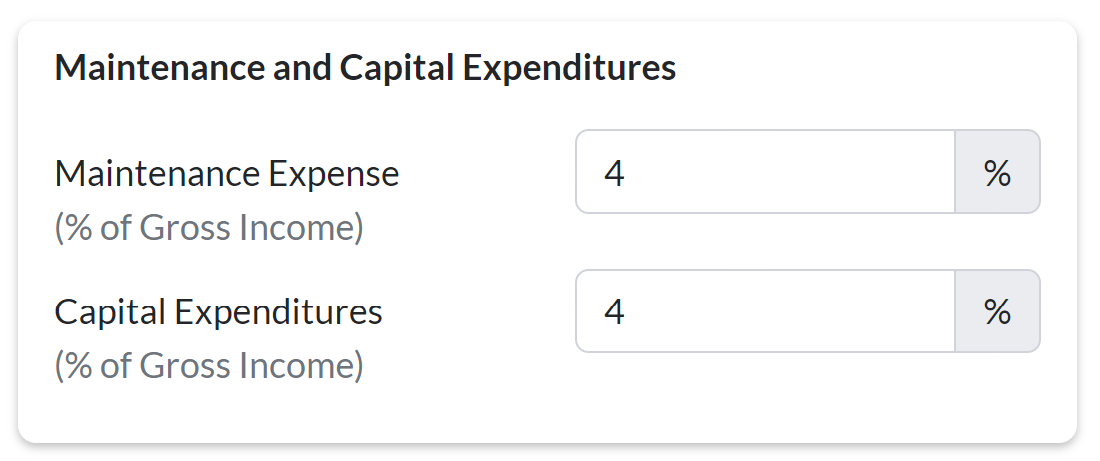Viewport: 1100px width, 461px height.
Task: Click the Gross Income hint under Capital Expenditures
Action: pos(209,366)
